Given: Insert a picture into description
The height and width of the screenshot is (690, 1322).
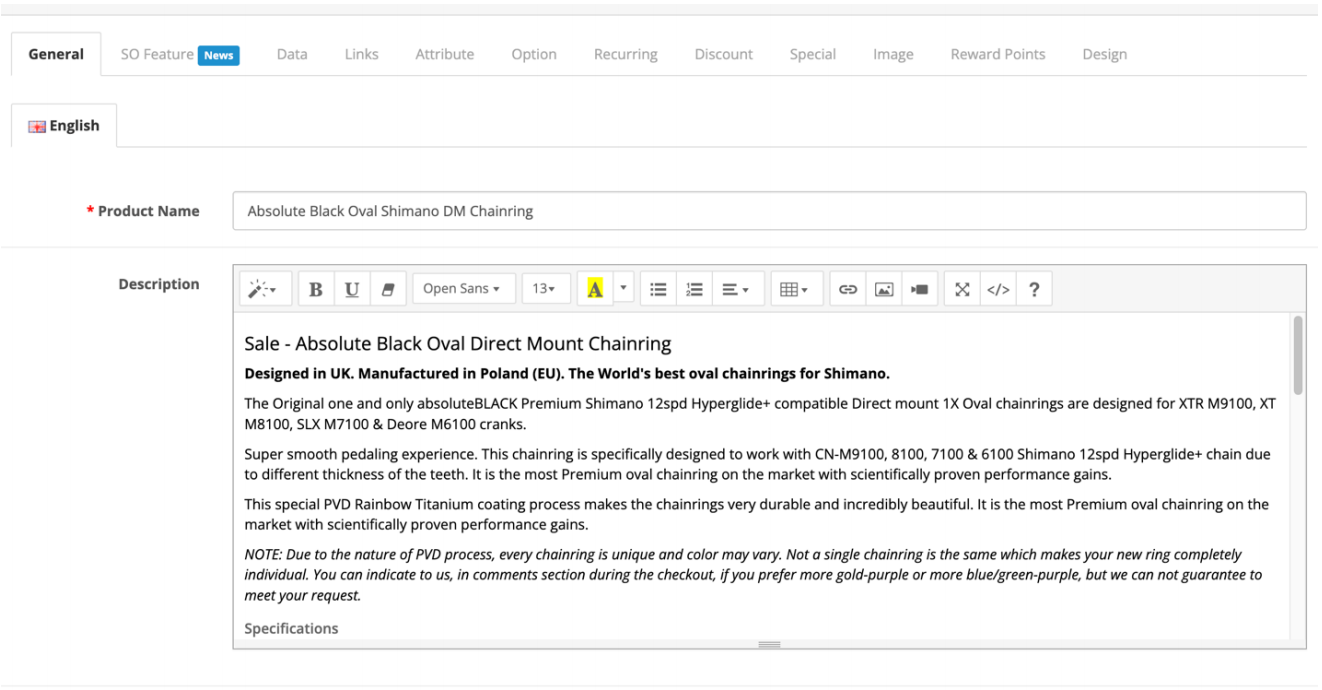Looking at the screenshot, I should point(884,289).
